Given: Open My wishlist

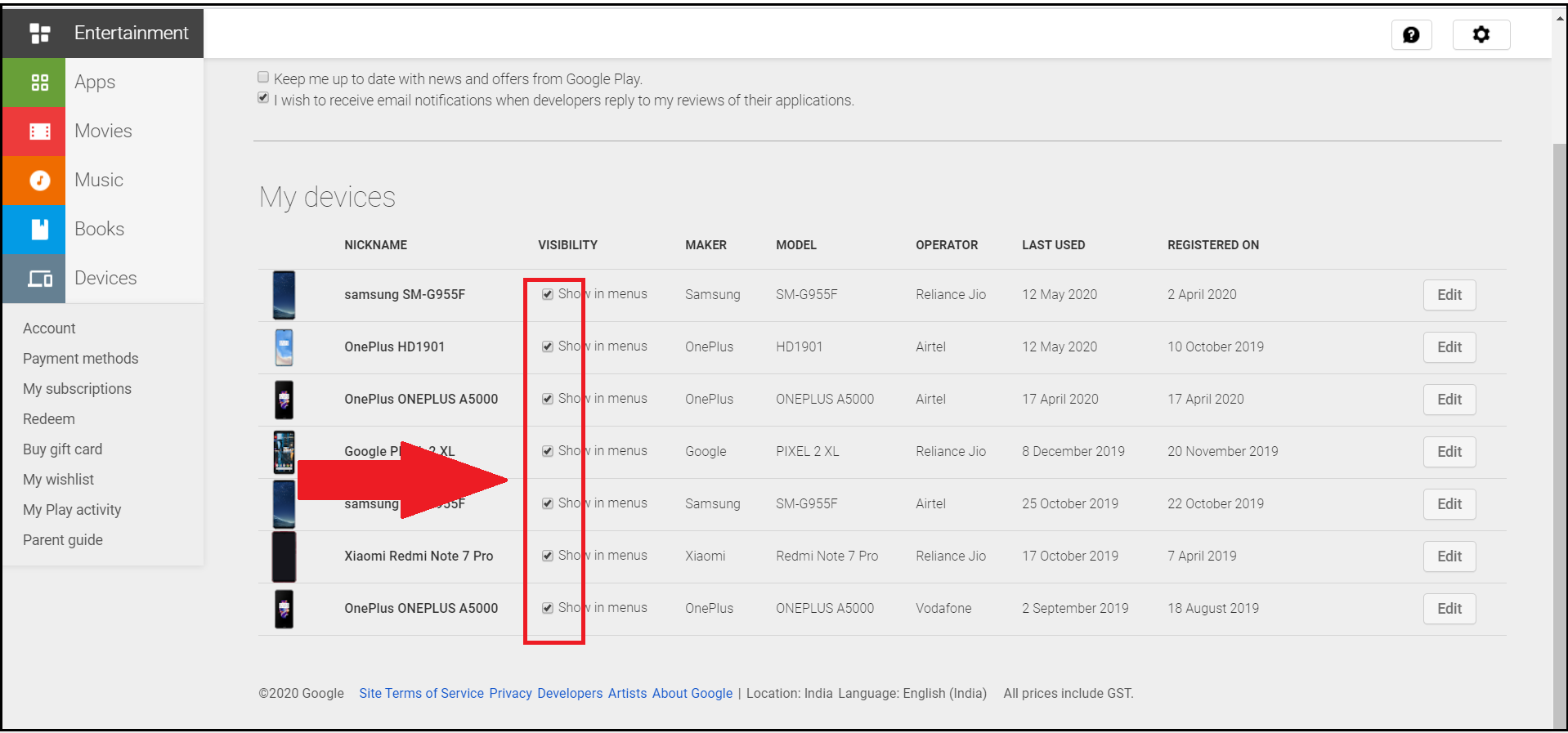Looking at the screenshot, I should [58, 480].
